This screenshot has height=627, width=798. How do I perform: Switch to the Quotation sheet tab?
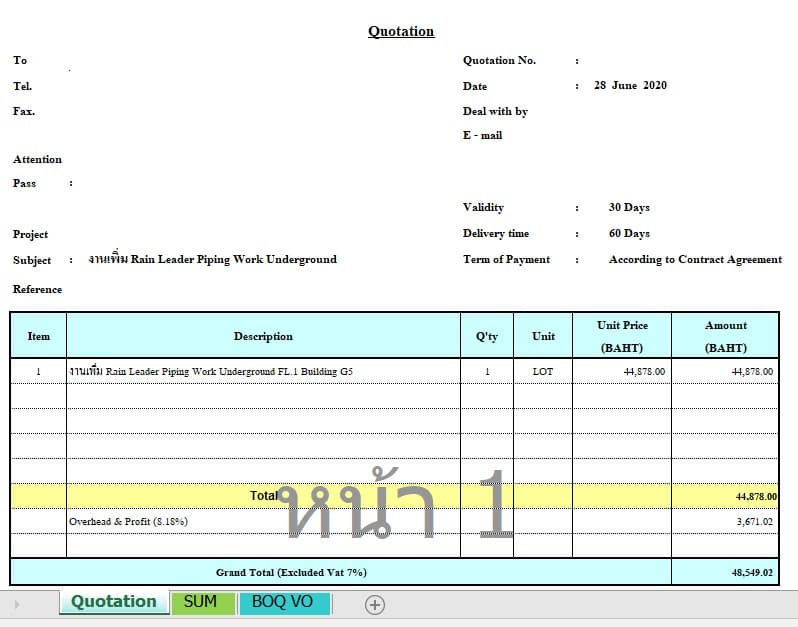(x=113, y=602)
